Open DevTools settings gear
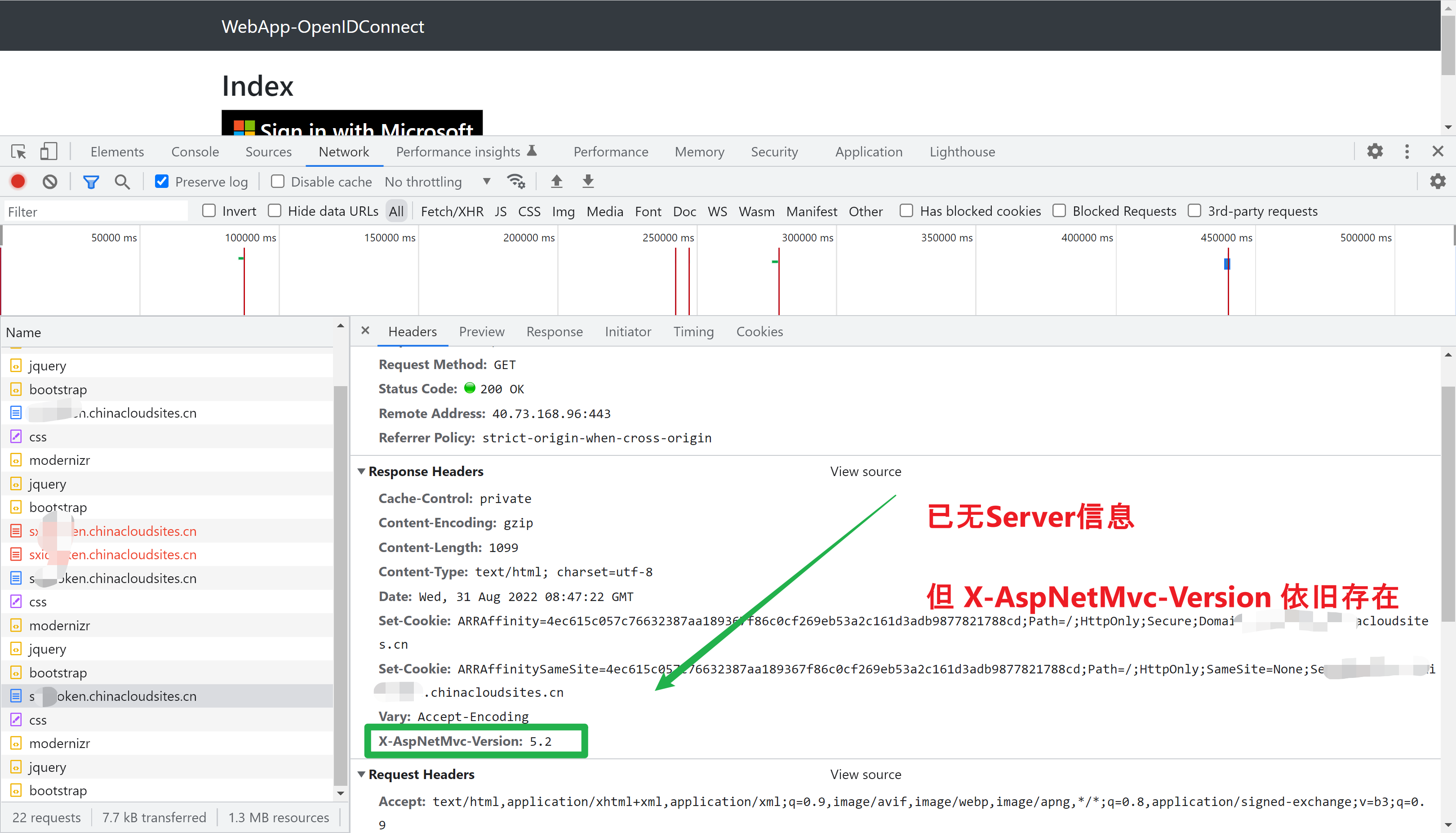This screenshot has height=833, width=1456. click(1375, 151)
